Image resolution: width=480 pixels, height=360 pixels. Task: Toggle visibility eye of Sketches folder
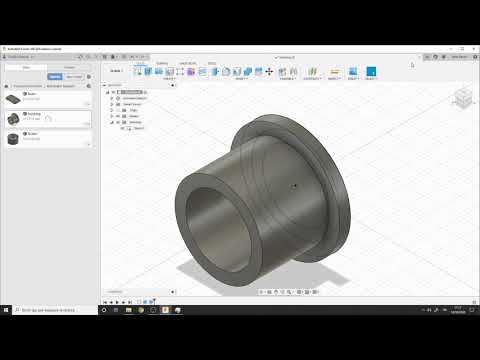pyautogui.click(x=118, y=122)
